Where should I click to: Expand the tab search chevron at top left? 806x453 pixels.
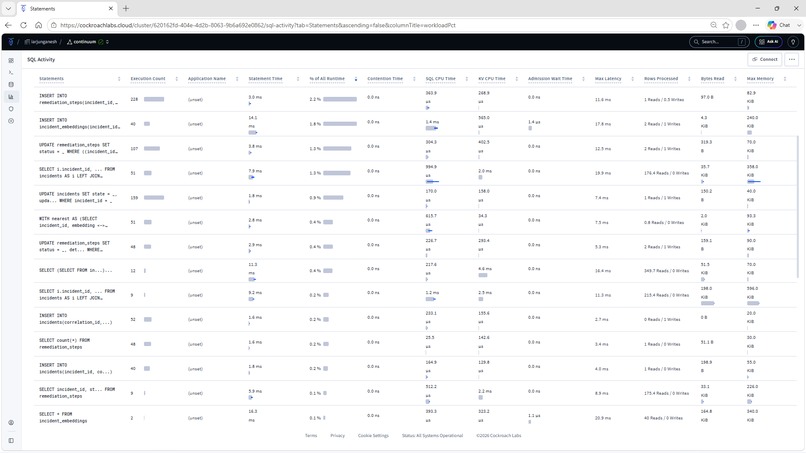click(x=8, y=8)
